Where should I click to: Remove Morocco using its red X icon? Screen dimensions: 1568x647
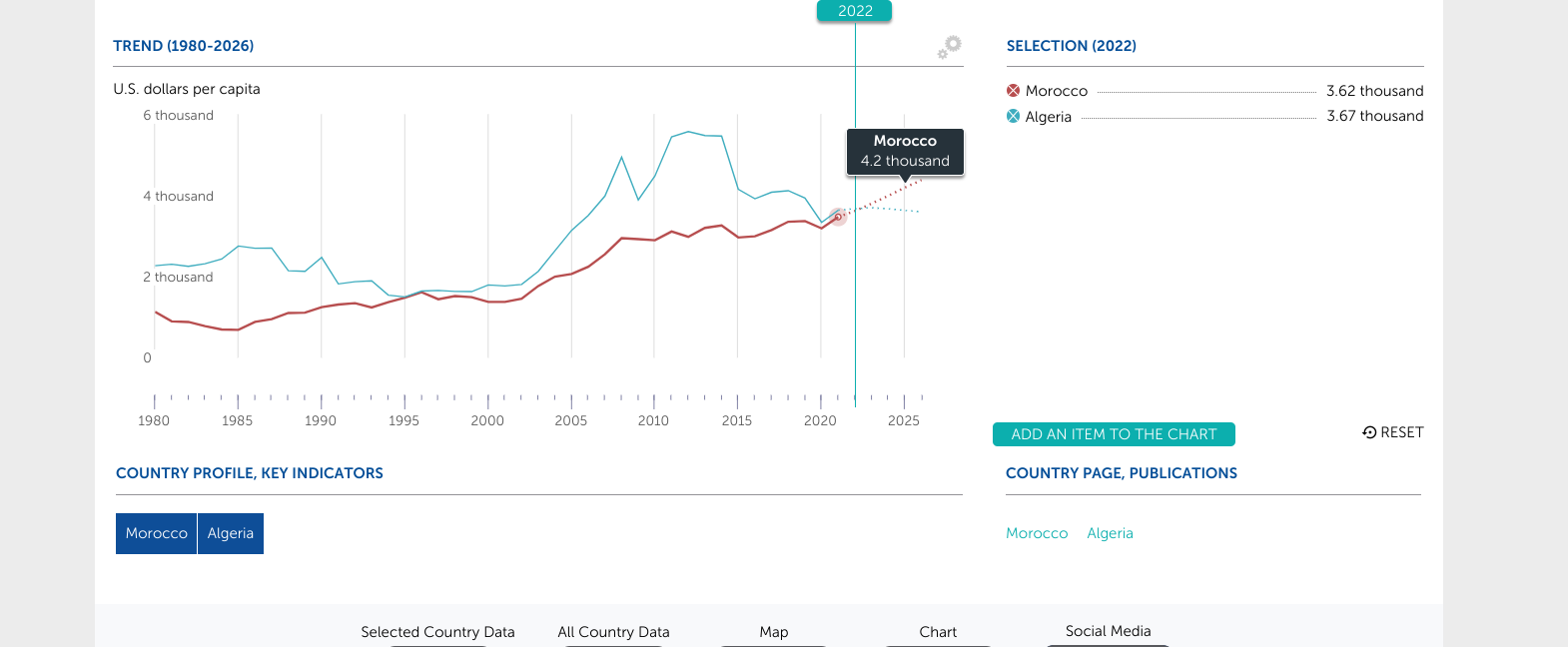1013,91
